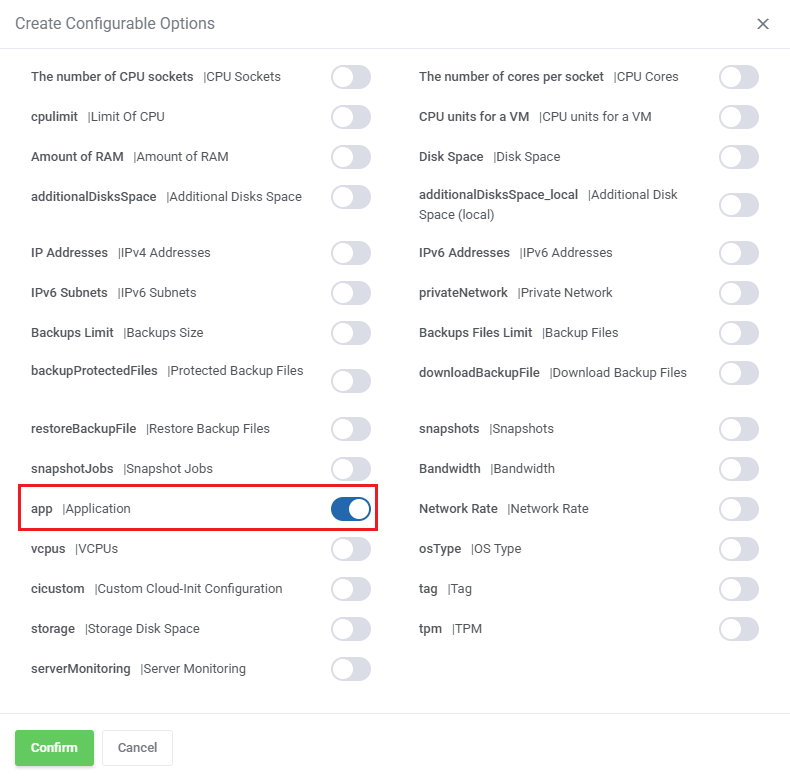Enable the OS Type toggle
The image size is (790, 780).
739,549
